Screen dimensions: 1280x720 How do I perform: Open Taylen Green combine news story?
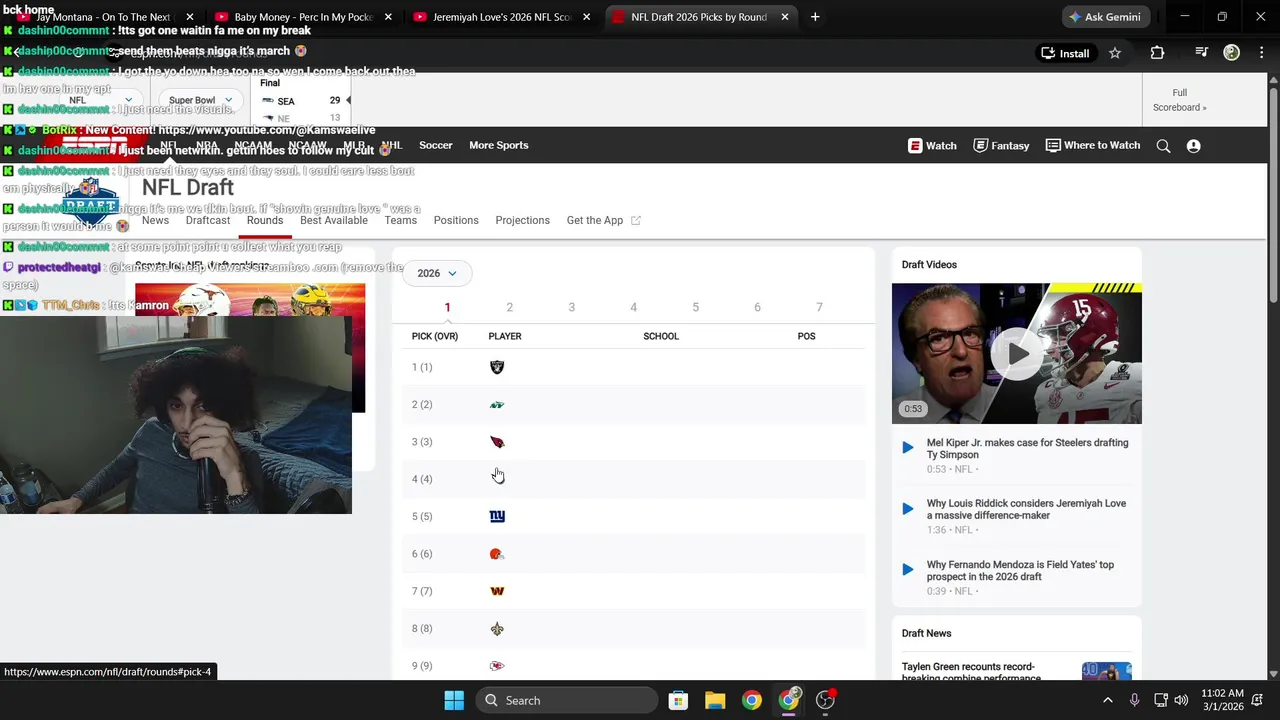968,670
